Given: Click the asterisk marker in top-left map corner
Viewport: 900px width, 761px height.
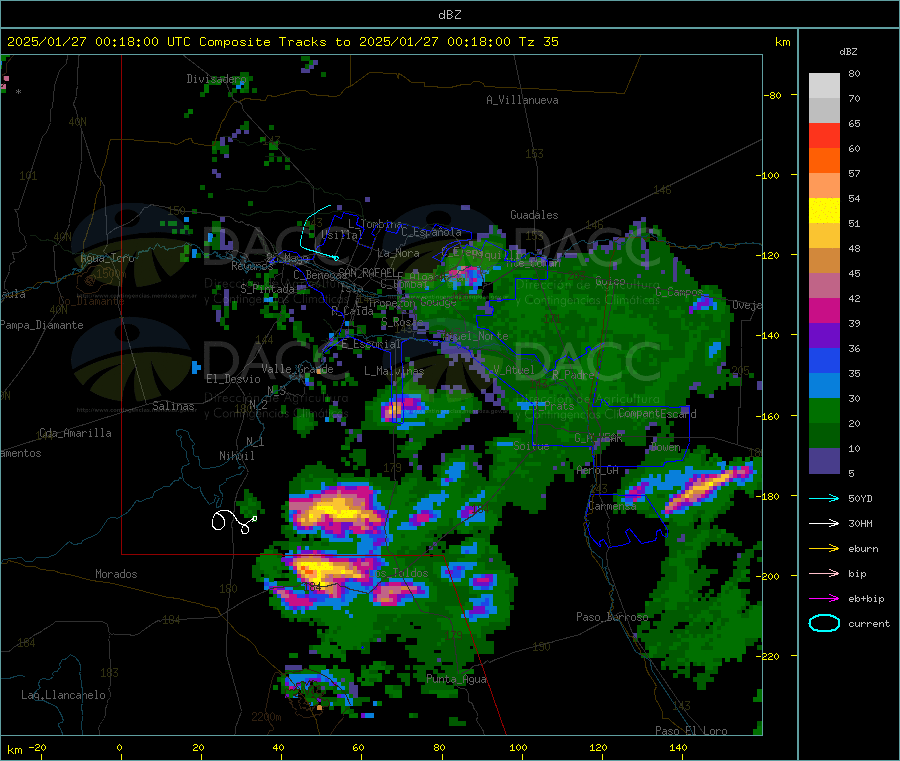Looking at the screenshot, I should point(18,92).
